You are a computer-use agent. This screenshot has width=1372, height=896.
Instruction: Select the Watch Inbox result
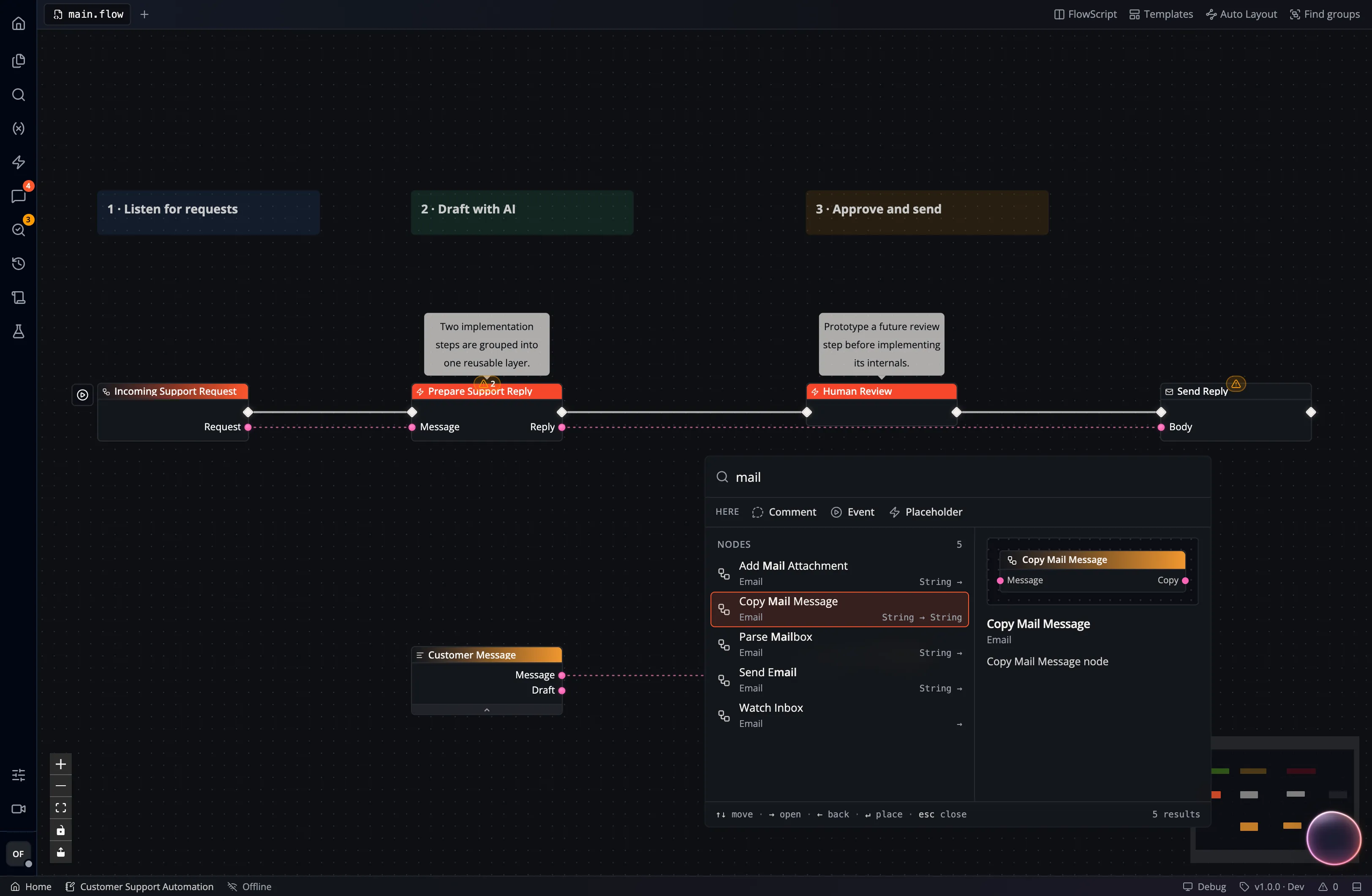(x=839, y=716)
